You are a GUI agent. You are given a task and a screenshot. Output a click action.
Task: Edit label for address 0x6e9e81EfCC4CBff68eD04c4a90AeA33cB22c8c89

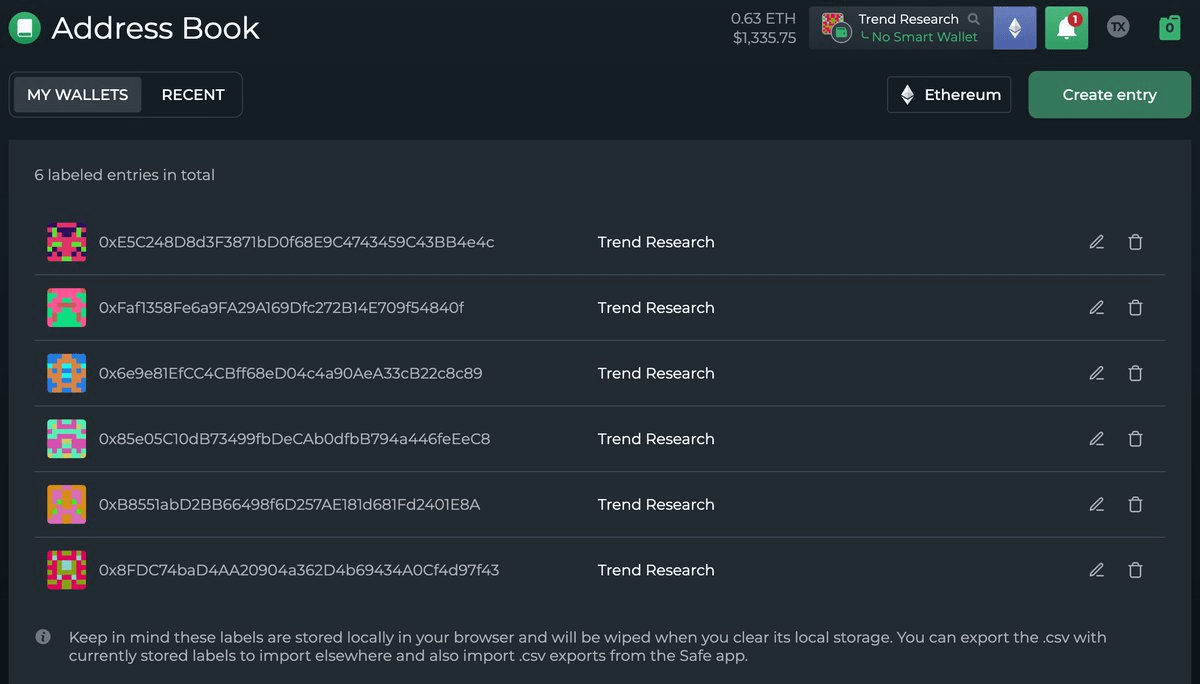(x=1097, y=373)
